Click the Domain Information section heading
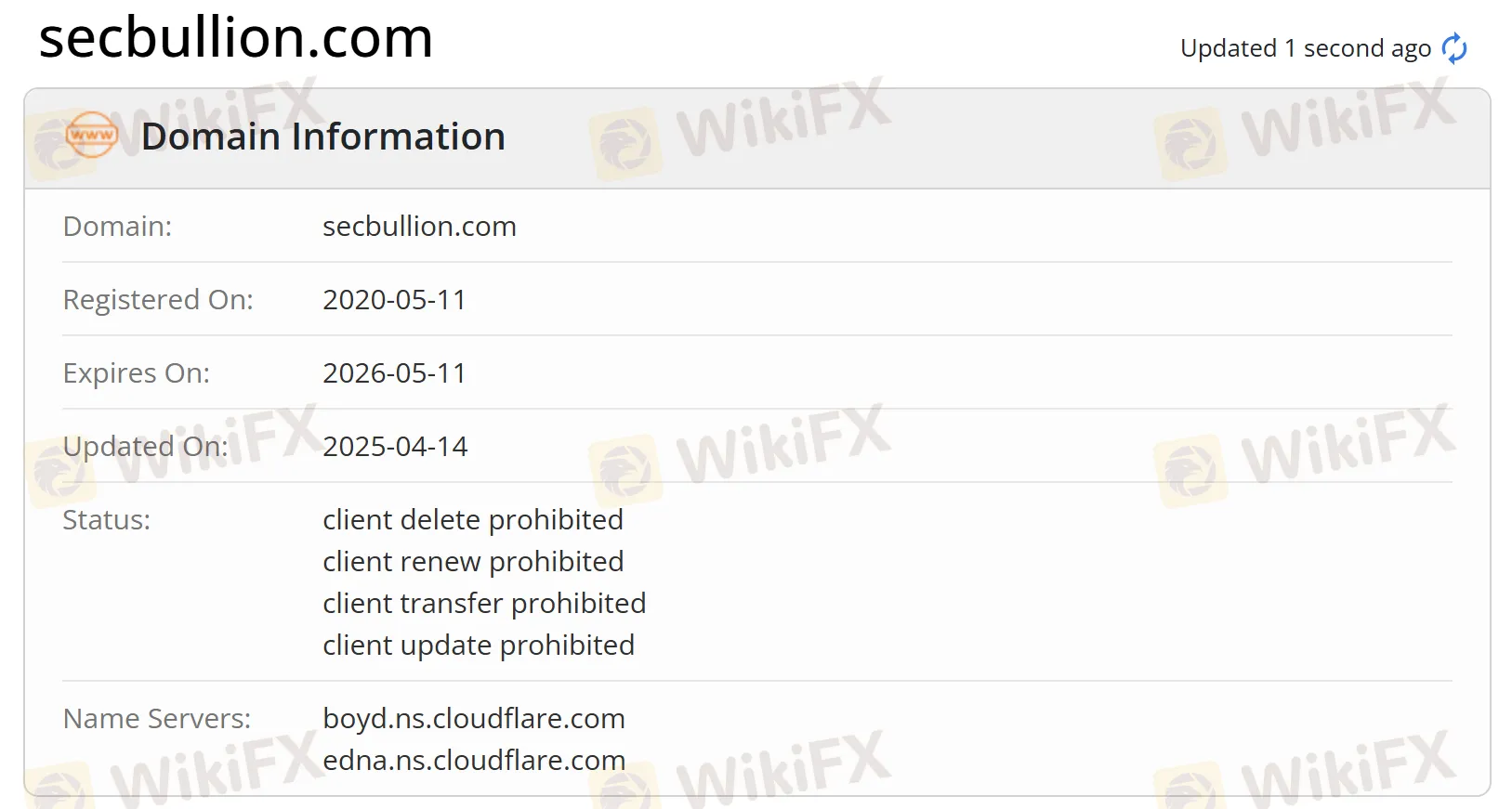Viewport: 1512px width, 809px height. pos(324,136)
